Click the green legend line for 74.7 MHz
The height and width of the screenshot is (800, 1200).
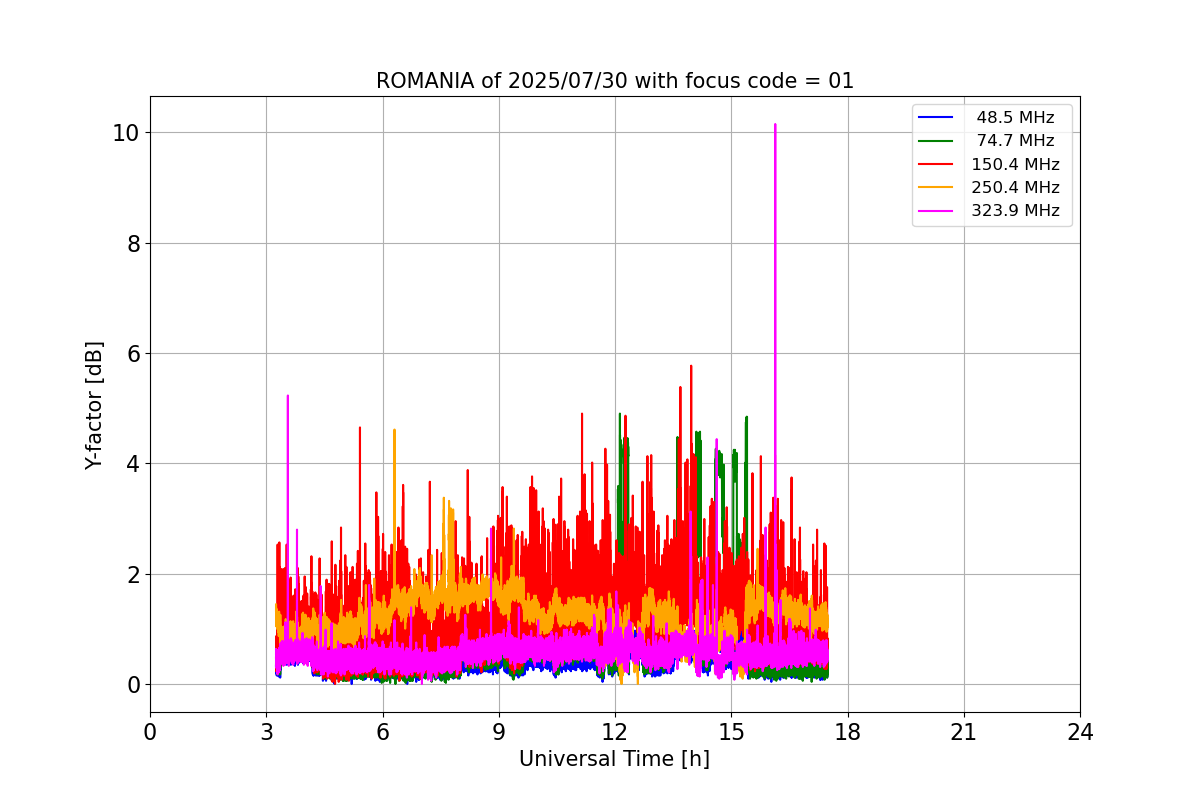click(x=936, y=141)
